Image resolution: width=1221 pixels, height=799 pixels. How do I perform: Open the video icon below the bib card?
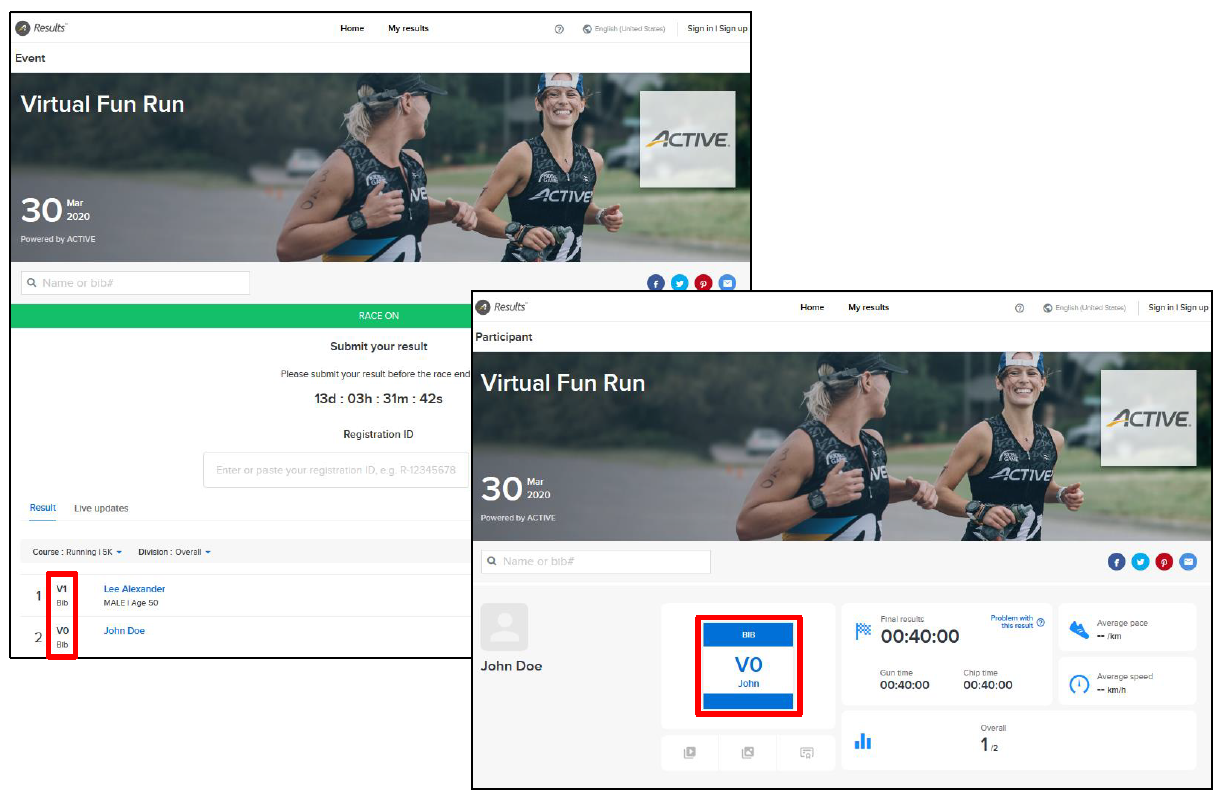coord(689,753)
